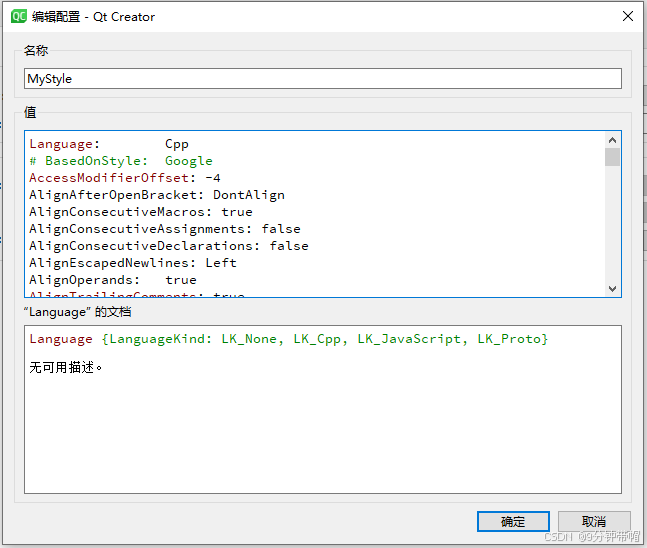Click the '# BasedOnStyle: Google' comment line

(121, 161)
